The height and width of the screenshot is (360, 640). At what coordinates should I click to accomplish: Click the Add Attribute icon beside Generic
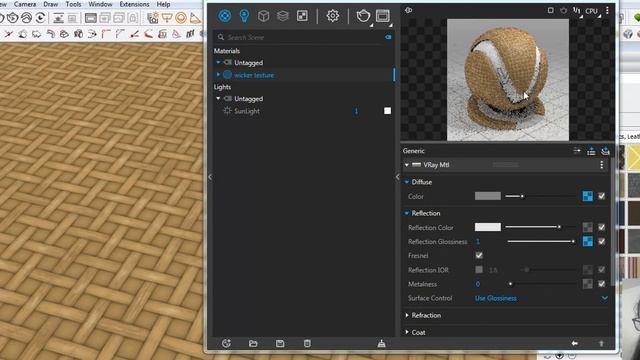[591, 151]
